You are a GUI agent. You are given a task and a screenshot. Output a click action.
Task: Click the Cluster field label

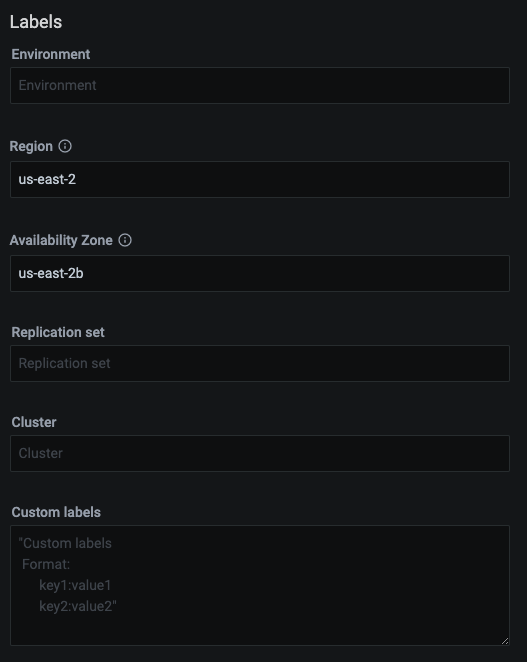pyautogui.click(x=34, y=422)
